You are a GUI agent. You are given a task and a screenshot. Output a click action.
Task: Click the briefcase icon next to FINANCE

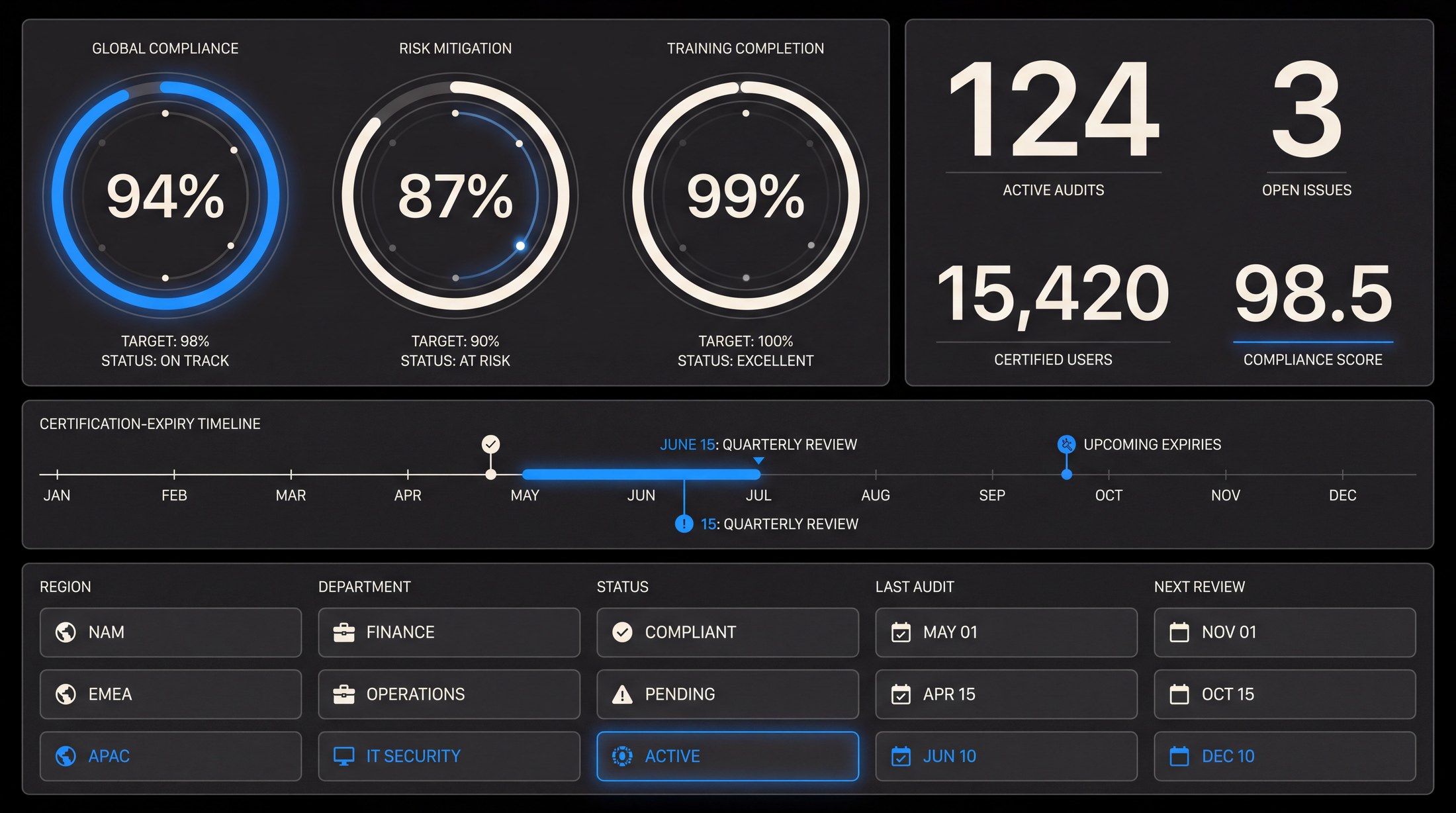(343, 632)
